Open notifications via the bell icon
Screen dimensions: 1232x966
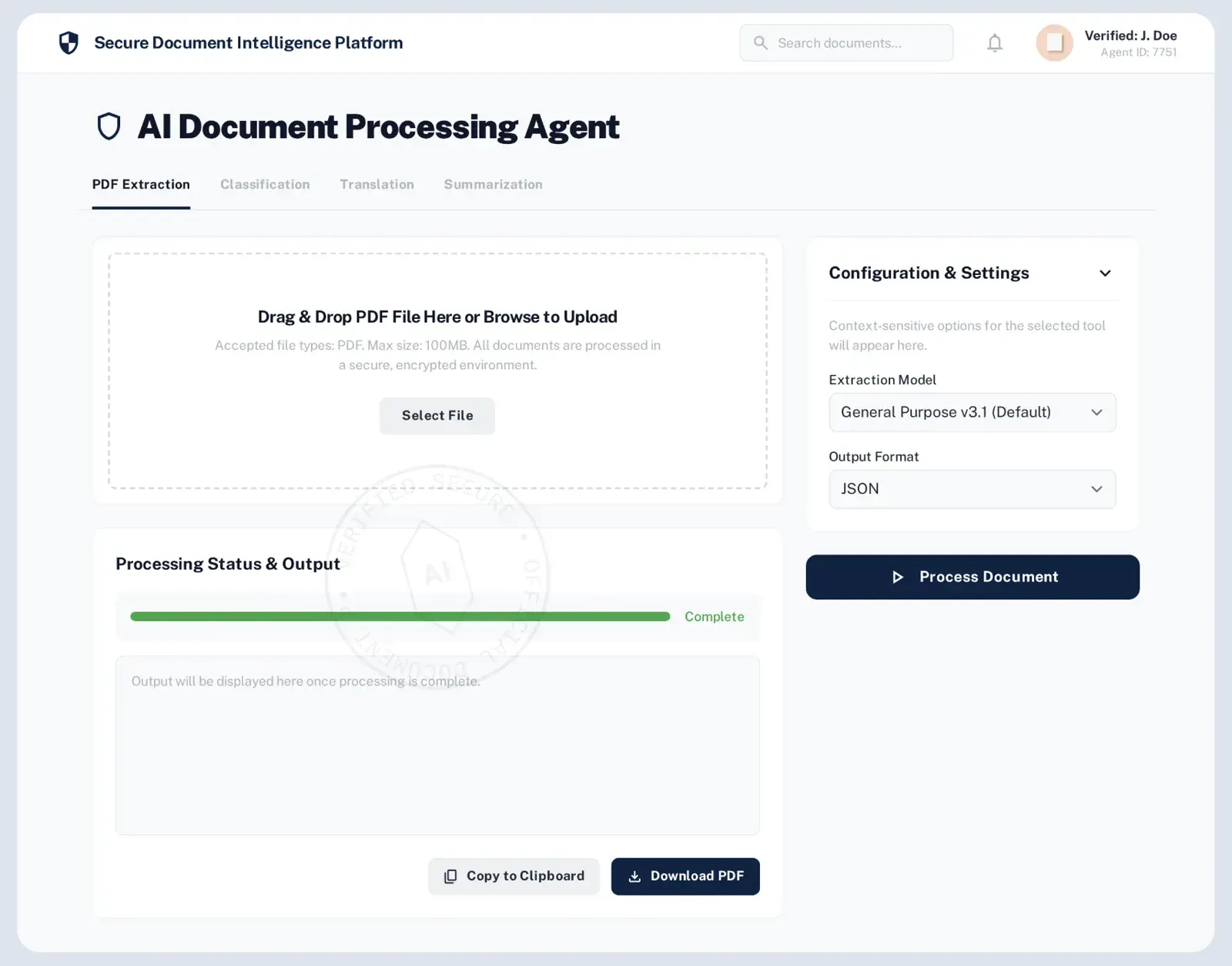[x=995, y=43]
